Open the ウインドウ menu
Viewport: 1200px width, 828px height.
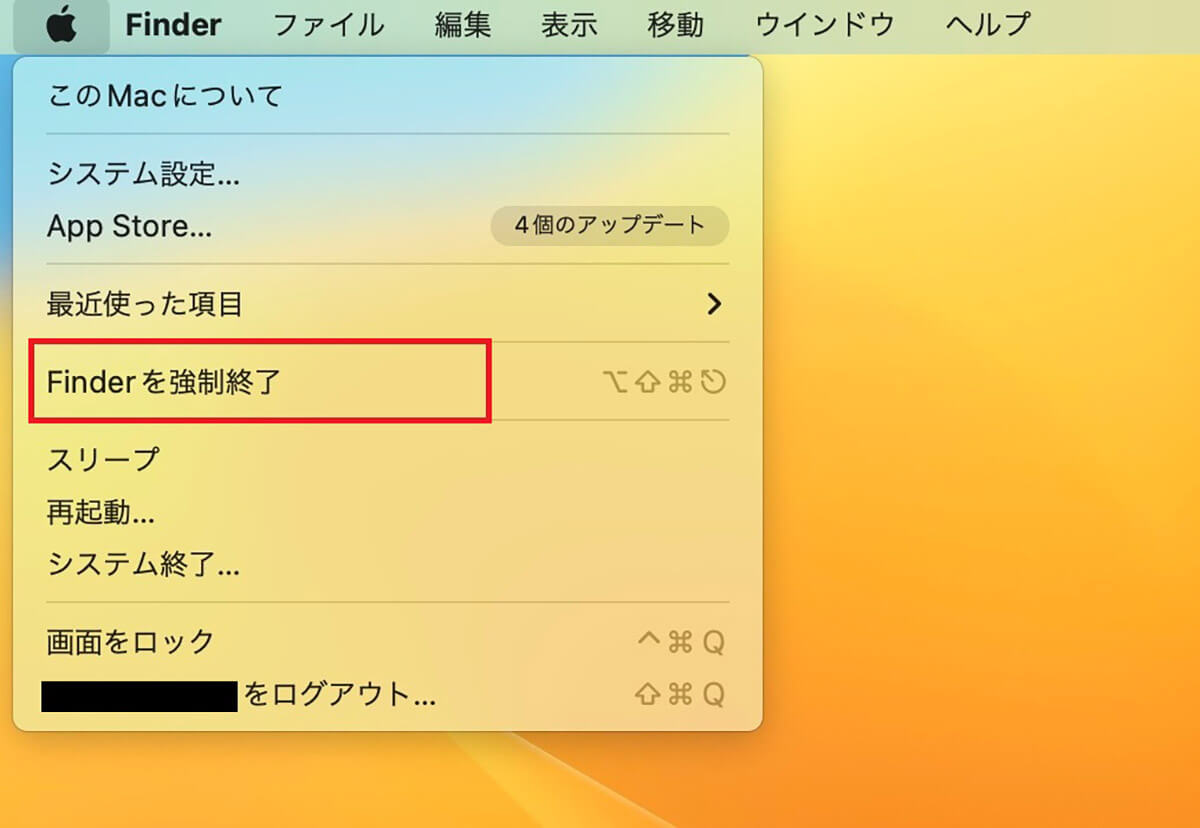click(824, 25)
